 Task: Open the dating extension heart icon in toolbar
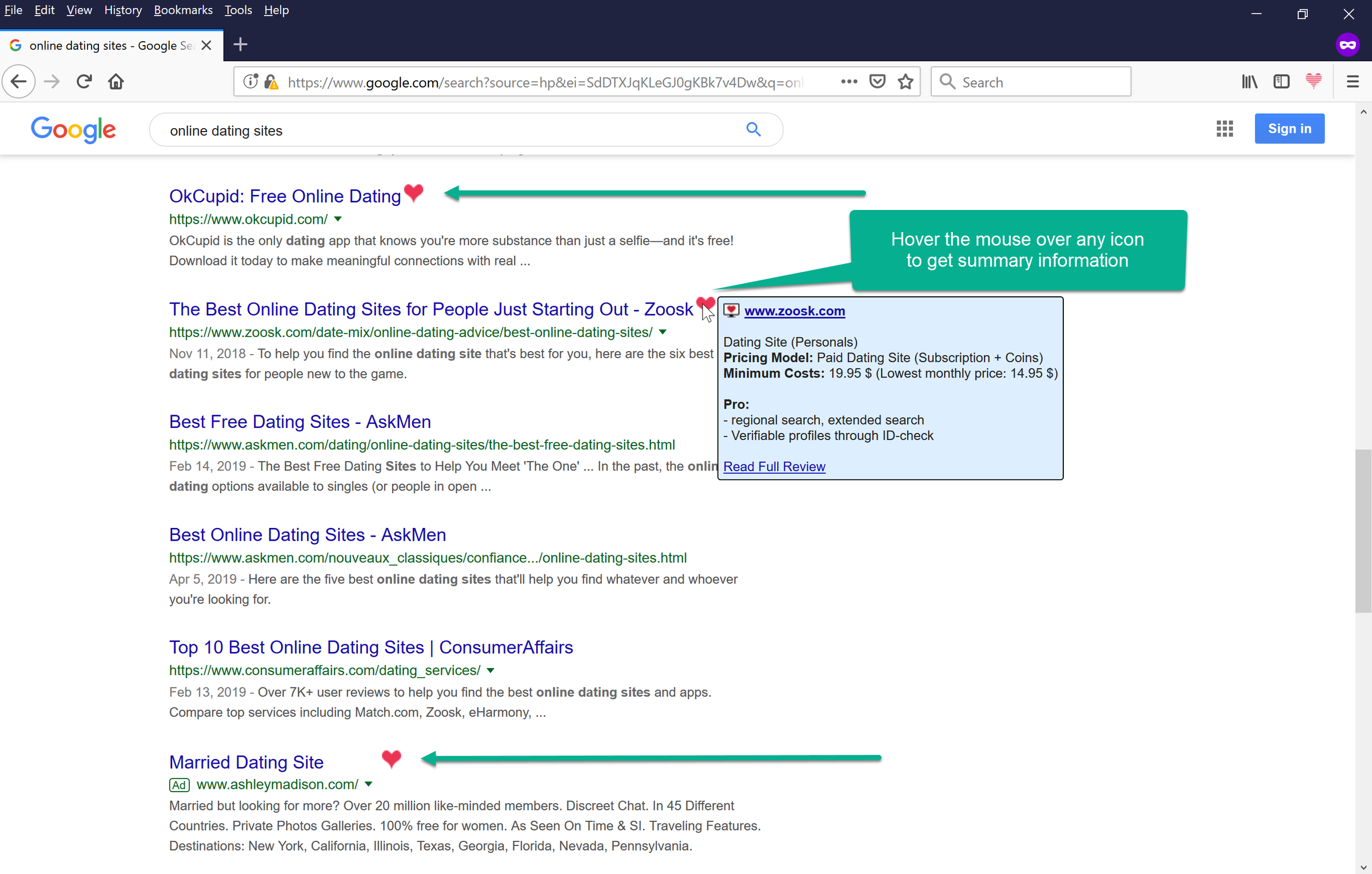pos(1313,81)
